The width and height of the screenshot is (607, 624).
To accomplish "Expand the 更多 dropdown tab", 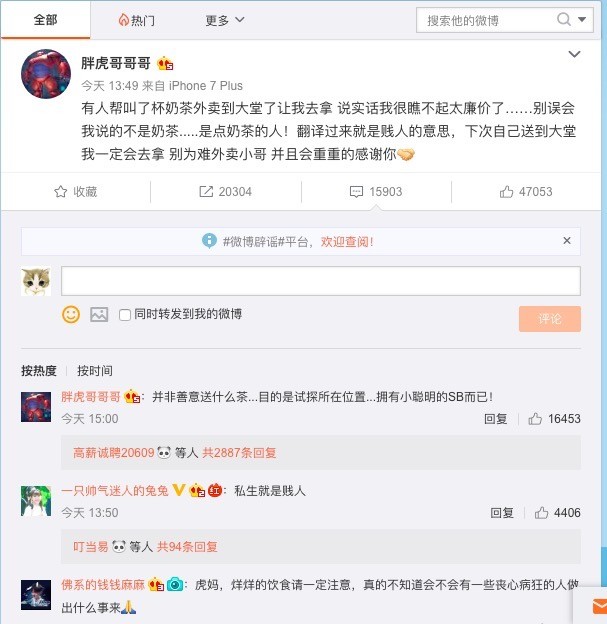I will 225,20.
